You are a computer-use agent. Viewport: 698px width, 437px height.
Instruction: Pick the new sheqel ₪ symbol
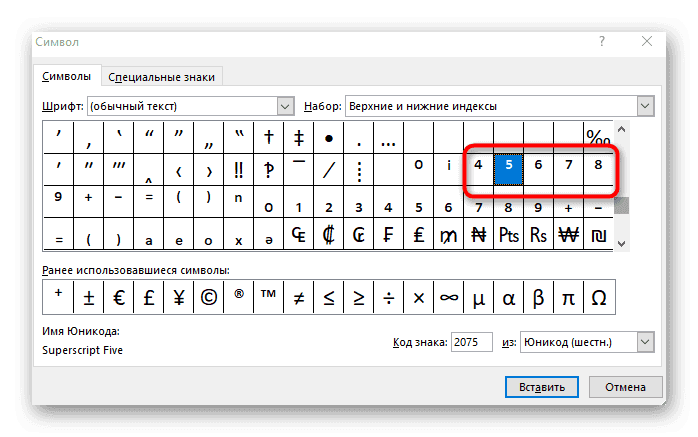point(598,234)
